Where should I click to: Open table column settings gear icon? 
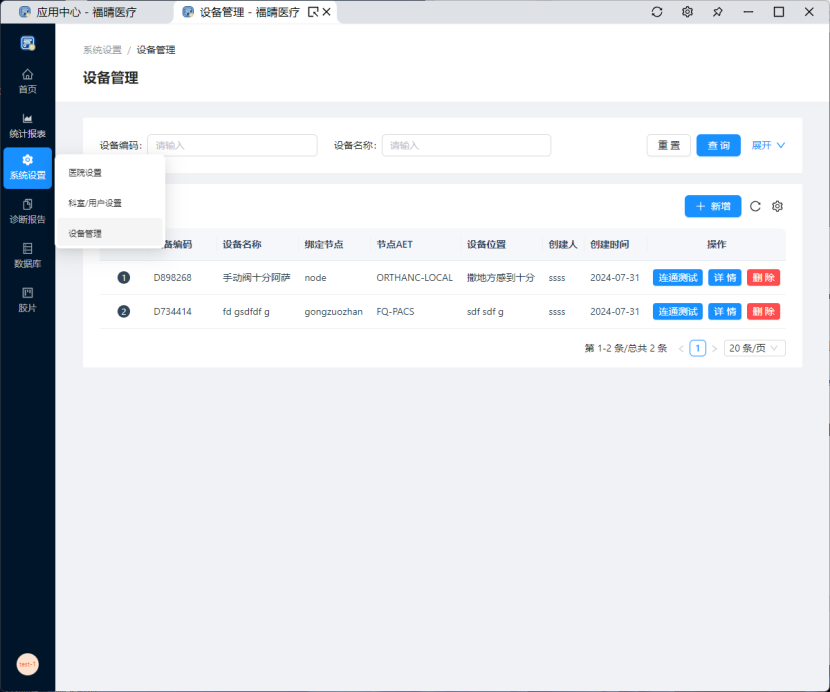(x=777, y=206)
